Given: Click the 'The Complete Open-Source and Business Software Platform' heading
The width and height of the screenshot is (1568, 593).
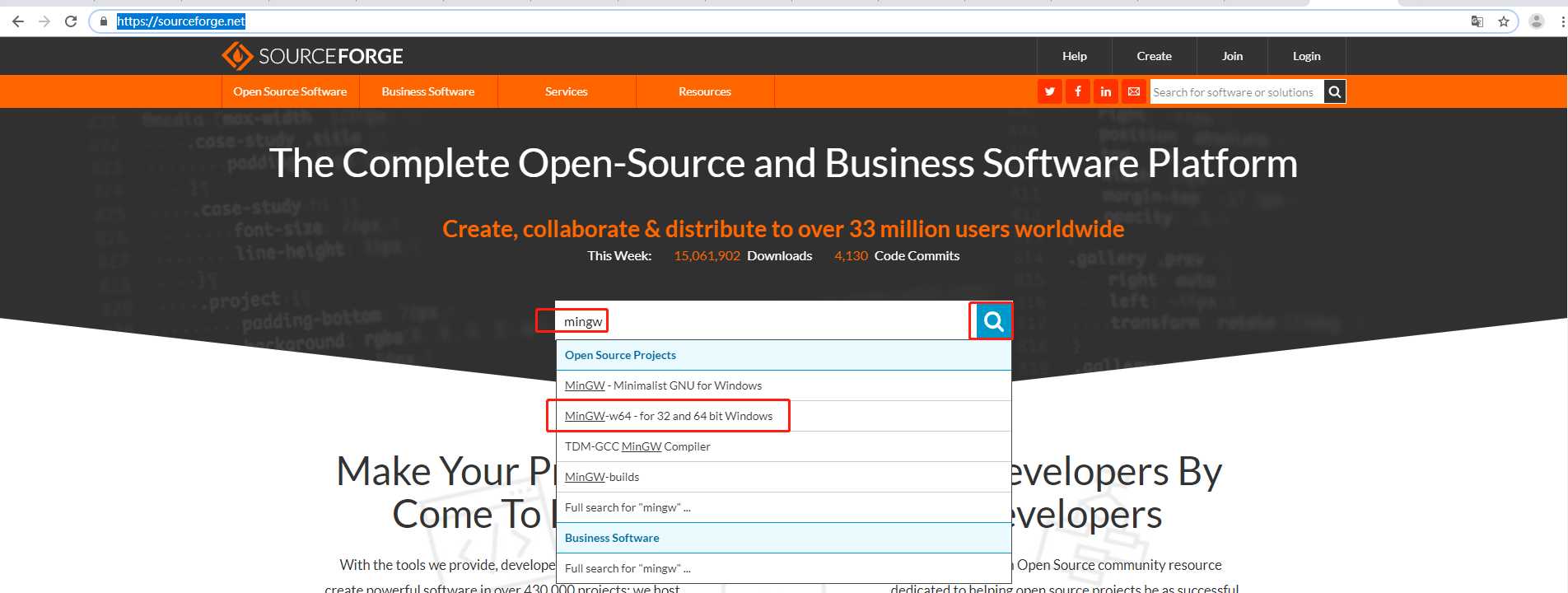Looking at the screenshot, I should 783,163.
